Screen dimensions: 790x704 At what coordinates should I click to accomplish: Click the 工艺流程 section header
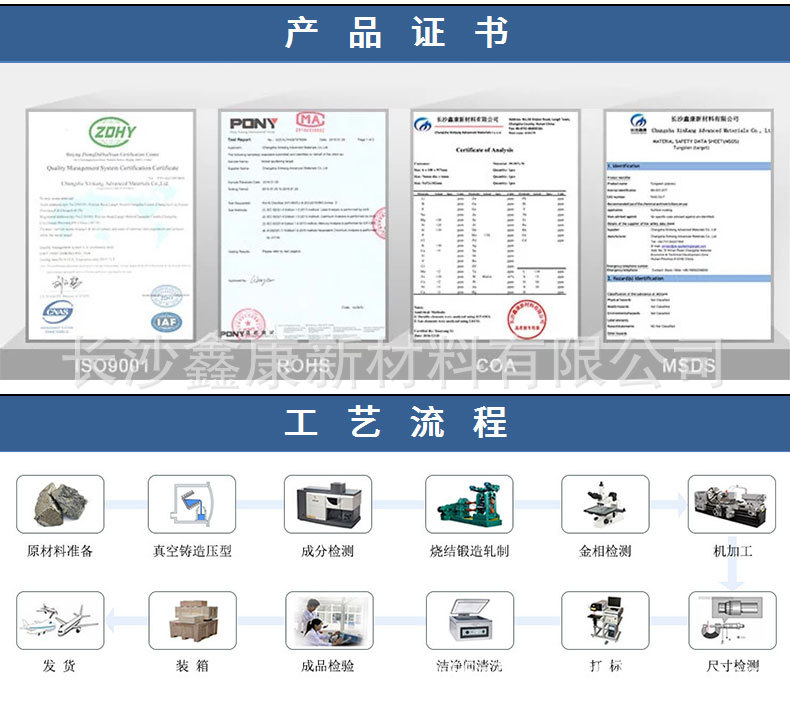pyautogui.click(x=396, y=422)
